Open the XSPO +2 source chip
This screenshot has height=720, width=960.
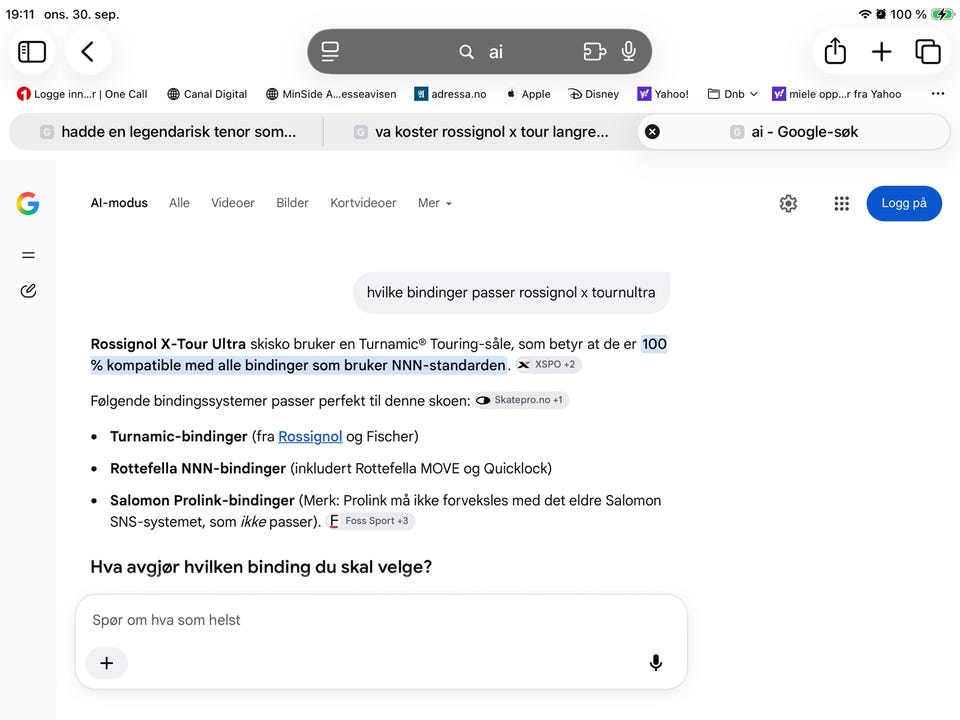(x=548, y=365)
